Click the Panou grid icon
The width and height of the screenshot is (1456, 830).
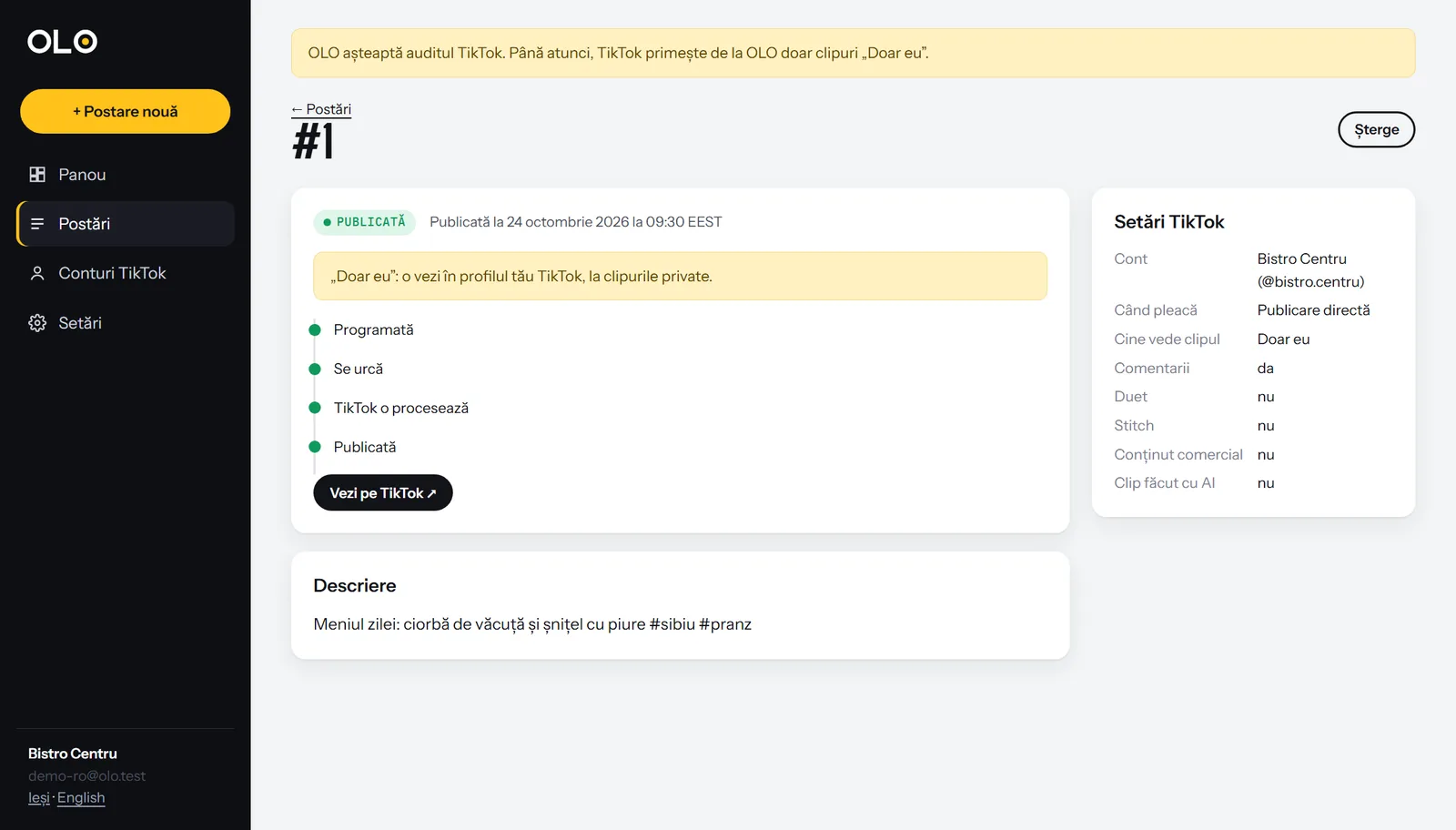(x=37, y=174)
